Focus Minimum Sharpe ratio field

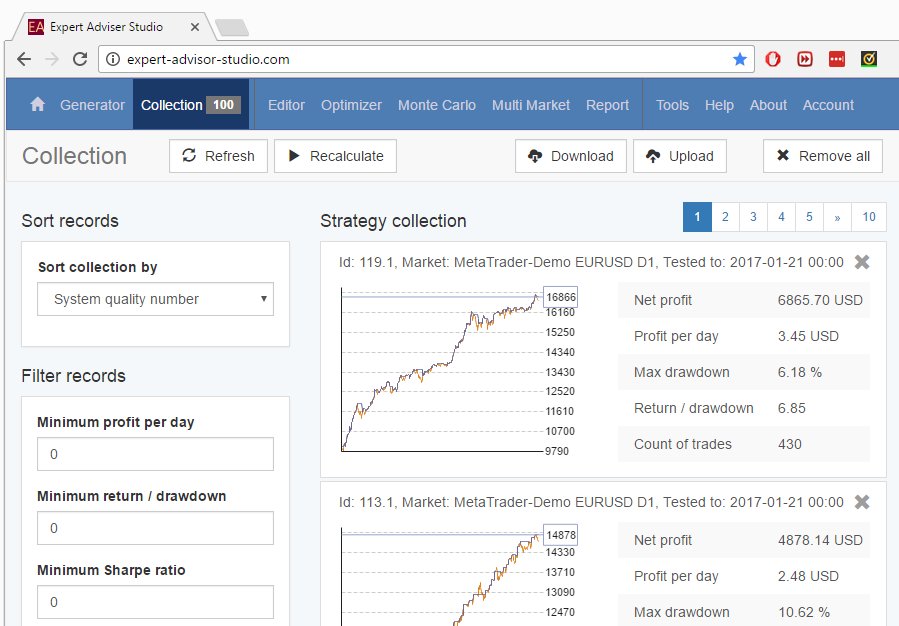[155, 602]
